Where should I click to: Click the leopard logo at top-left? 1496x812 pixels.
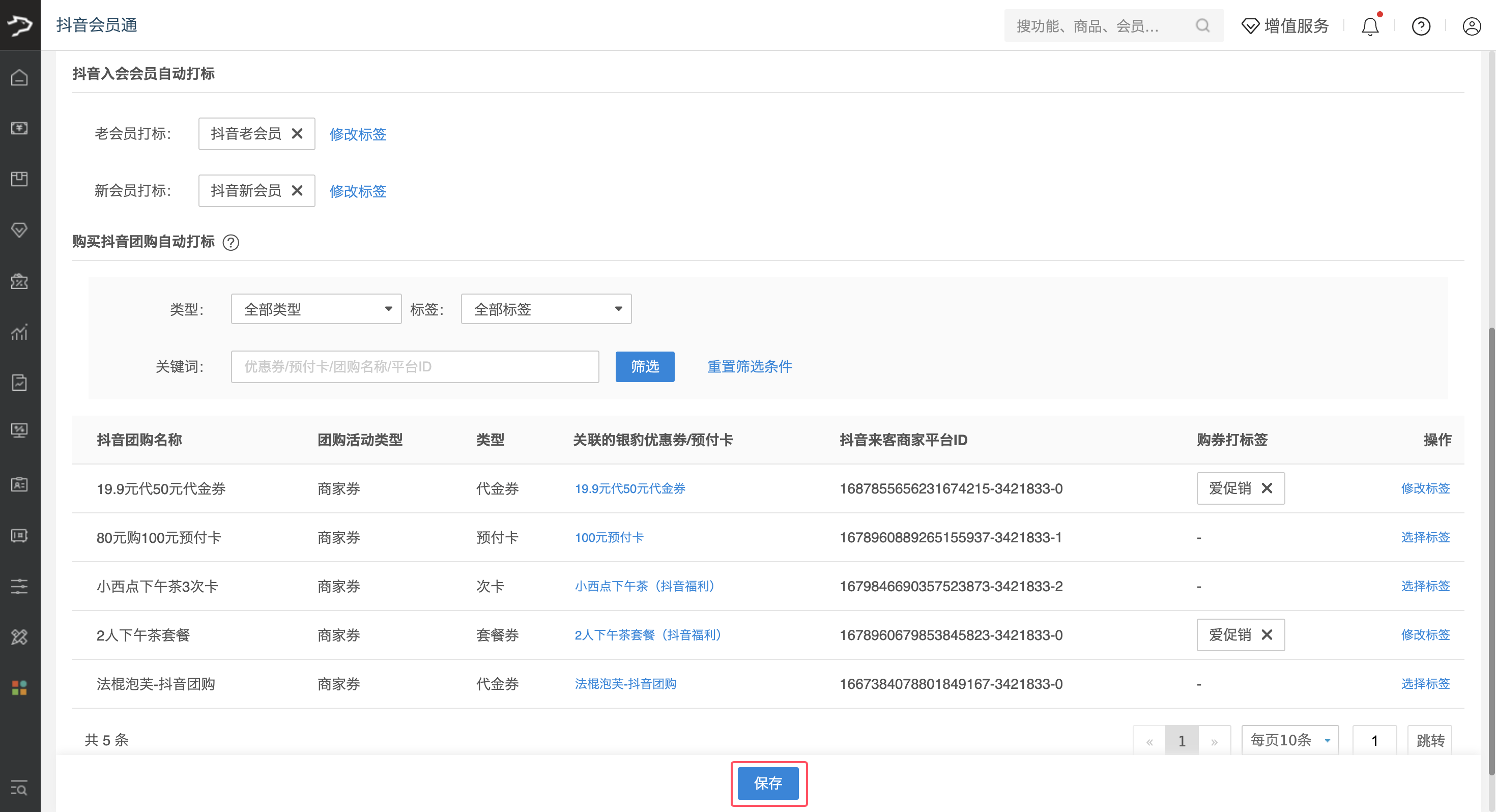[20, 25]
